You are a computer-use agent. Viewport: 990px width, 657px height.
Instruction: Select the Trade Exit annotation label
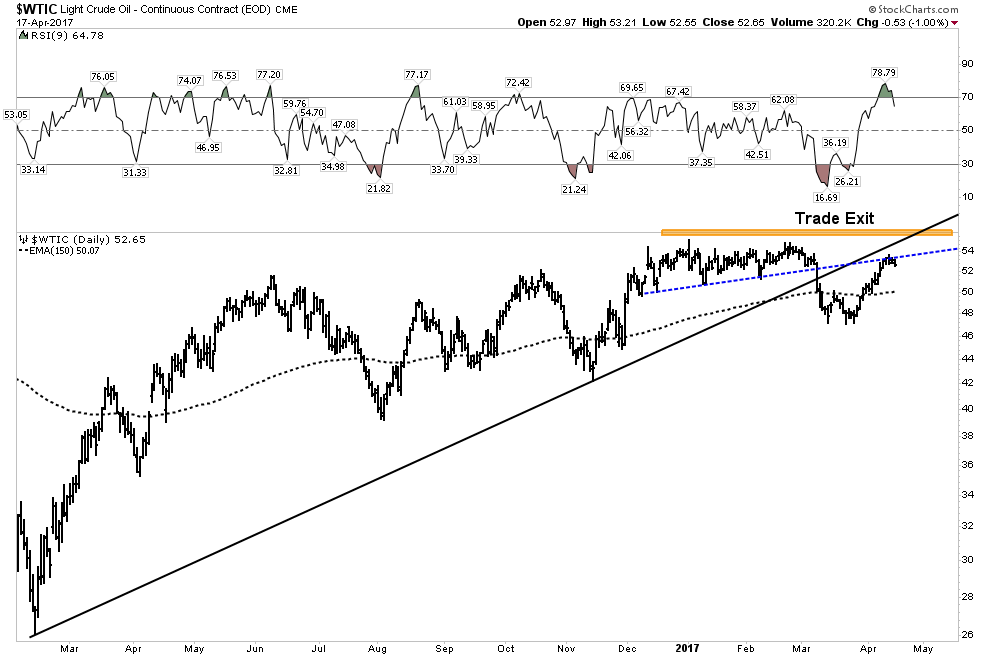click(x=834, y=218)
